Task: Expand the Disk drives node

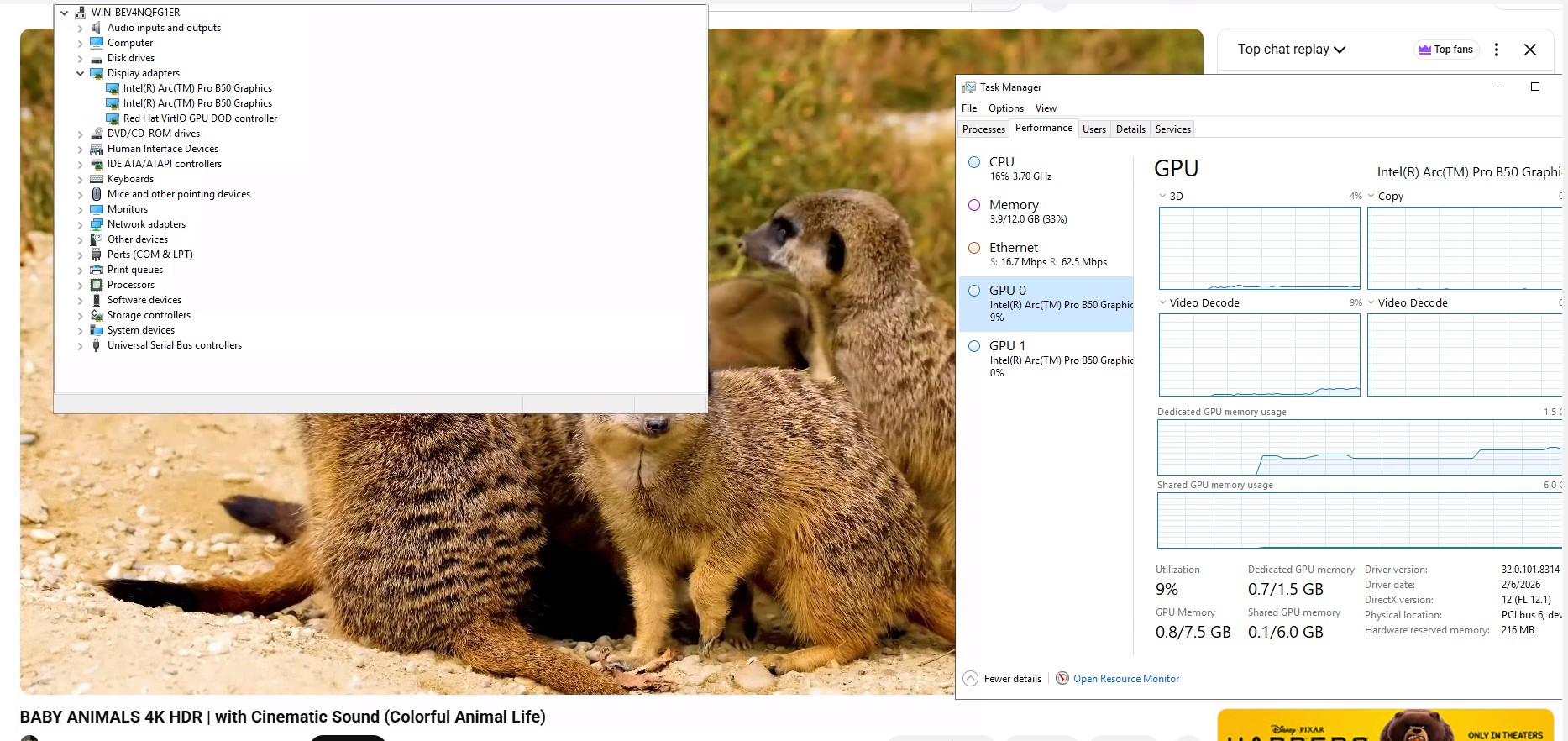Action: (x=81, y=58)
